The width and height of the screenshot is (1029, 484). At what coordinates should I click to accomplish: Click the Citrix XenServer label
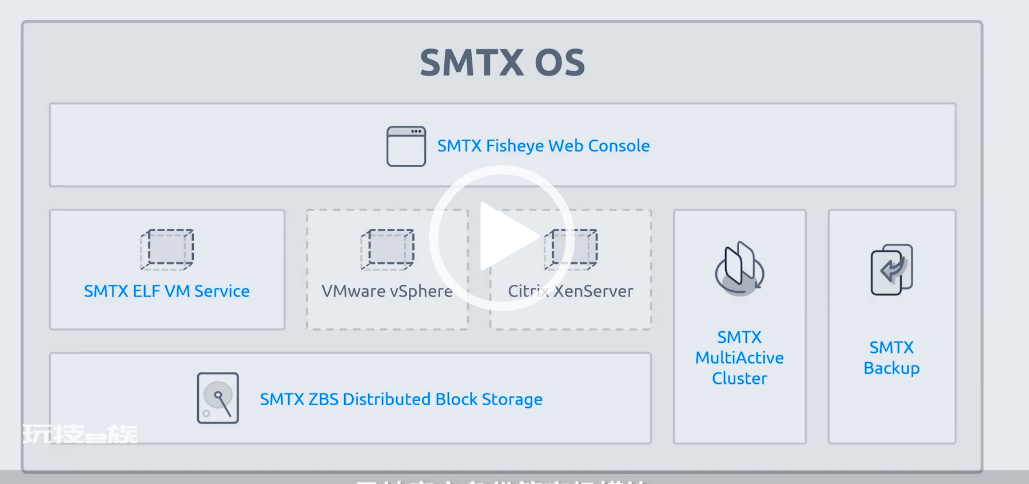[571, 291]
